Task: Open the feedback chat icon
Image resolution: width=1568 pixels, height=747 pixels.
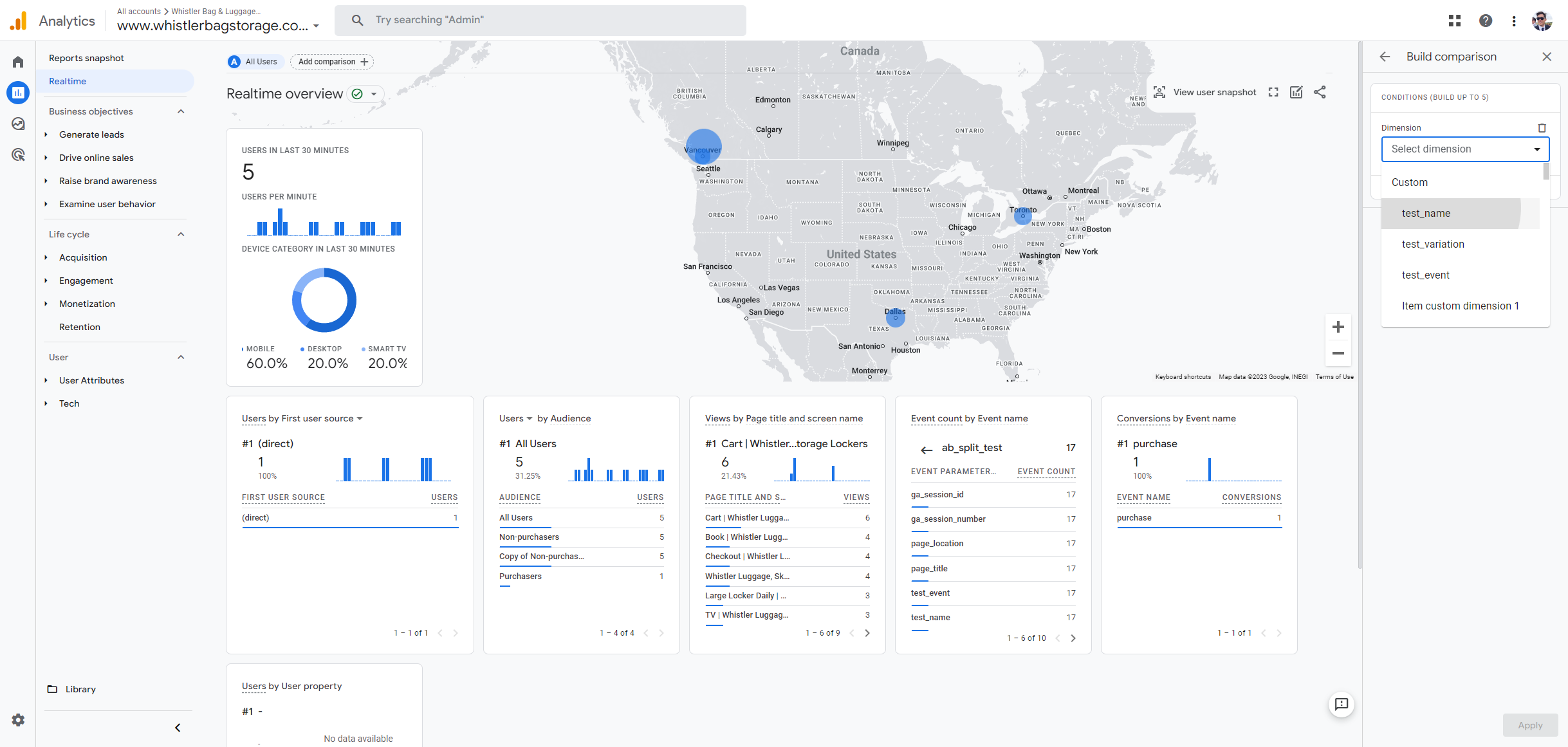Action: [1342, 704]
